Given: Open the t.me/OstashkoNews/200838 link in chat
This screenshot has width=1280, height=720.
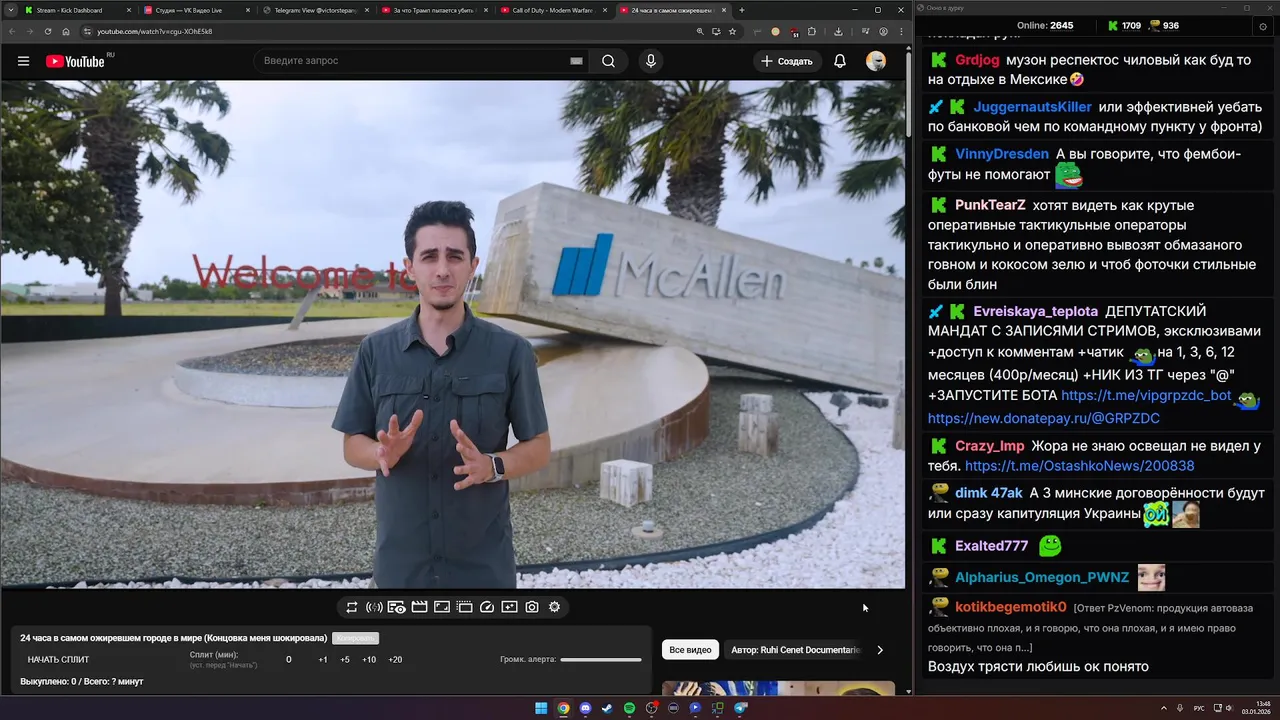Looking at the screenshot, I should (1080, 466).
